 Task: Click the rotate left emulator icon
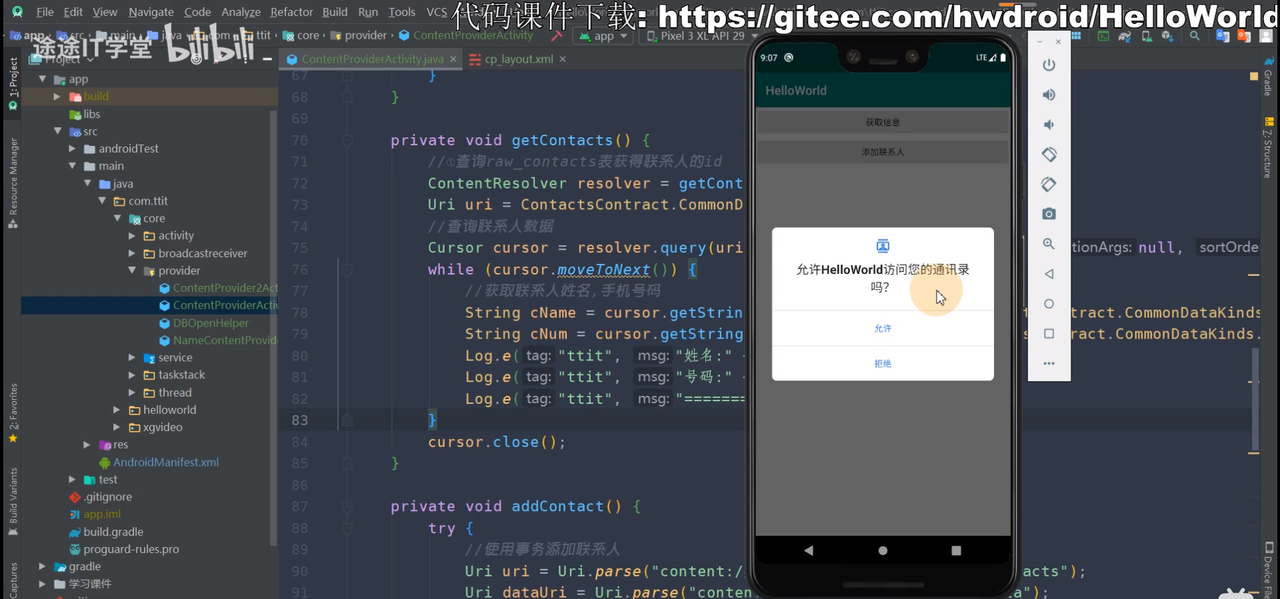(x=1049, y=155)
